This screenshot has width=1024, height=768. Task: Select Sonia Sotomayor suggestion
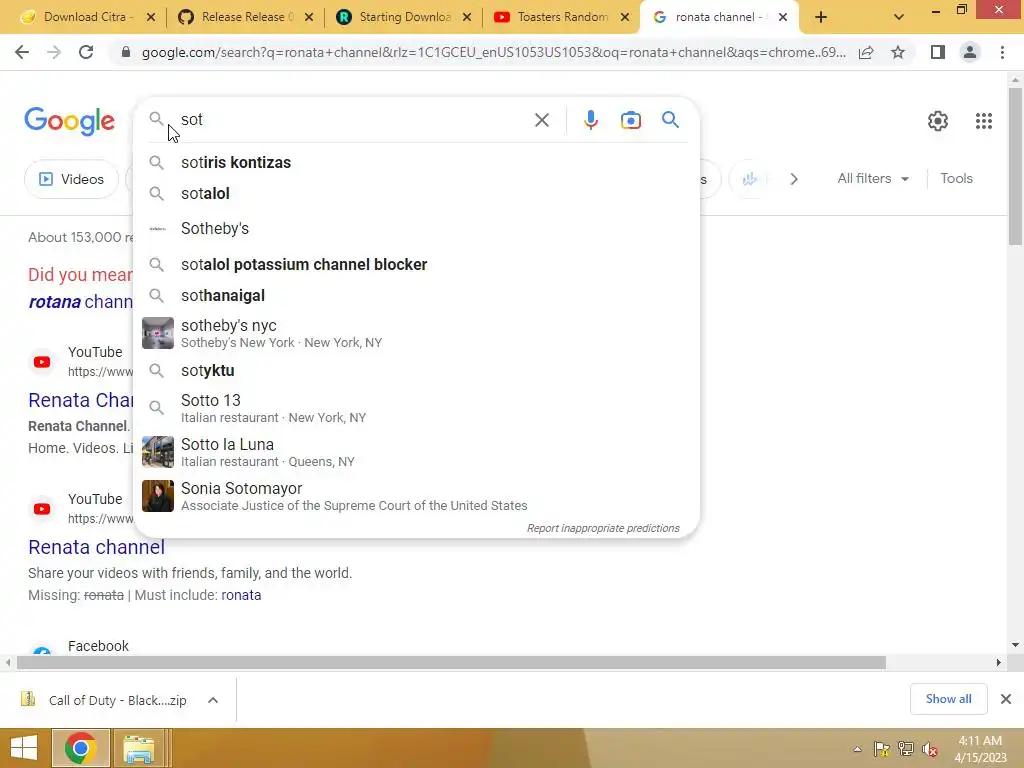coord(416,496)
